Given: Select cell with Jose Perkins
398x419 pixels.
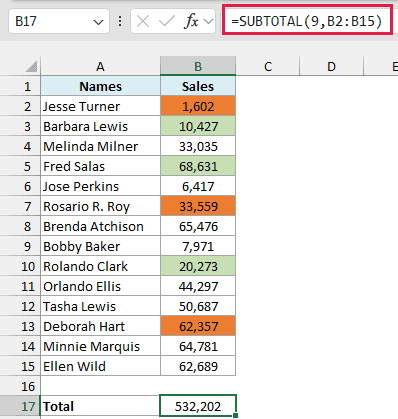Looking at the screenshot, I should pyautogui.click(x=100, y=186).
